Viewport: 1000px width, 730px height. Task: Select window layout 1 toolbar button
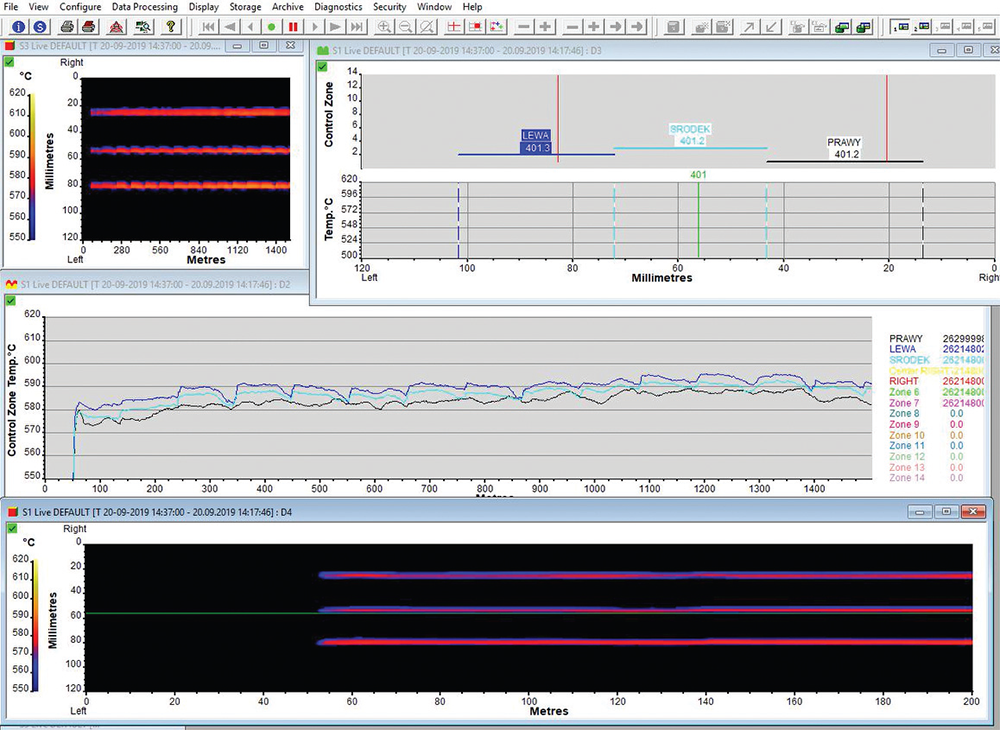900,26
